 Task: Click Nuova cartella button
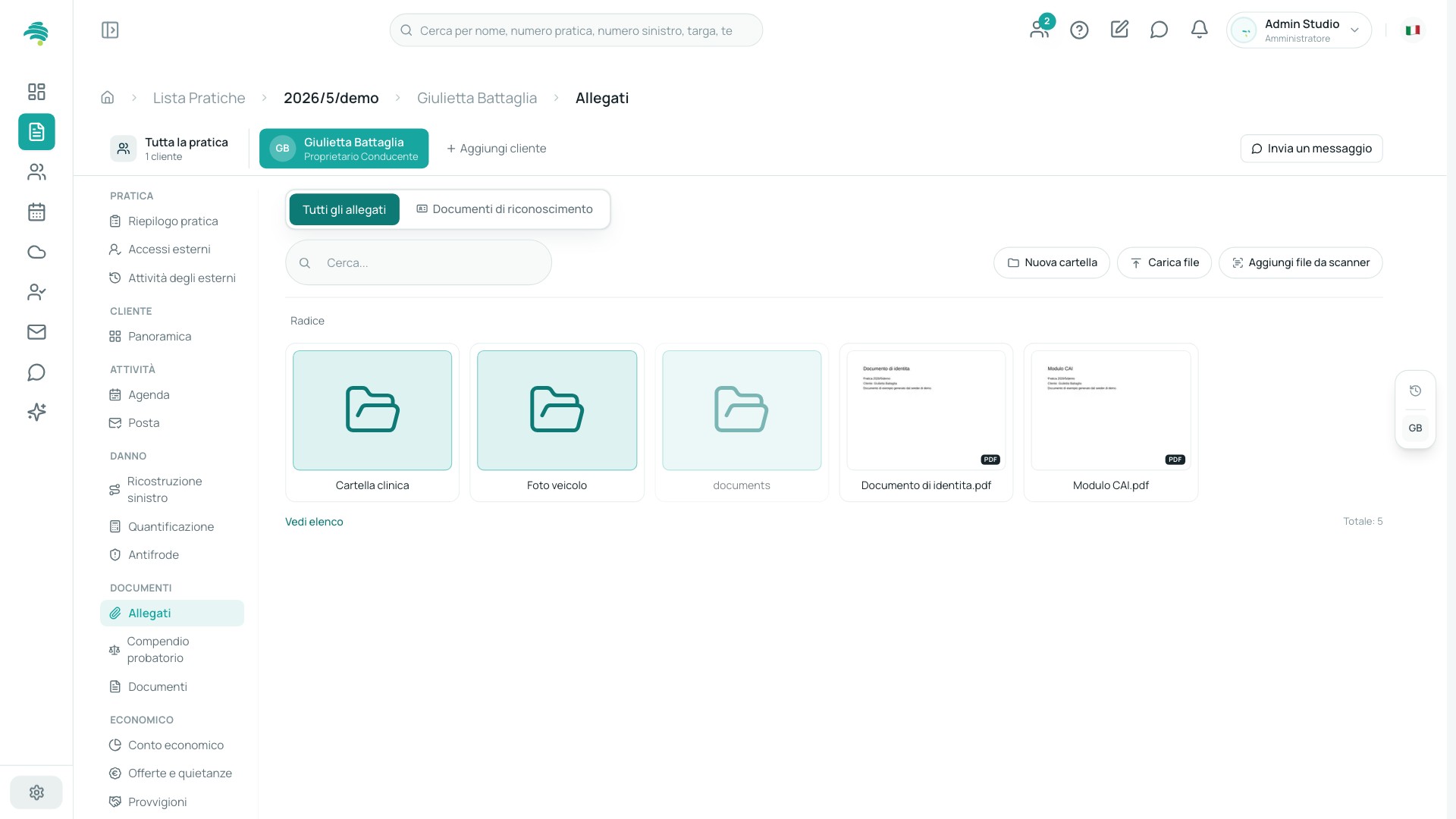click(x=1052, y=263)
